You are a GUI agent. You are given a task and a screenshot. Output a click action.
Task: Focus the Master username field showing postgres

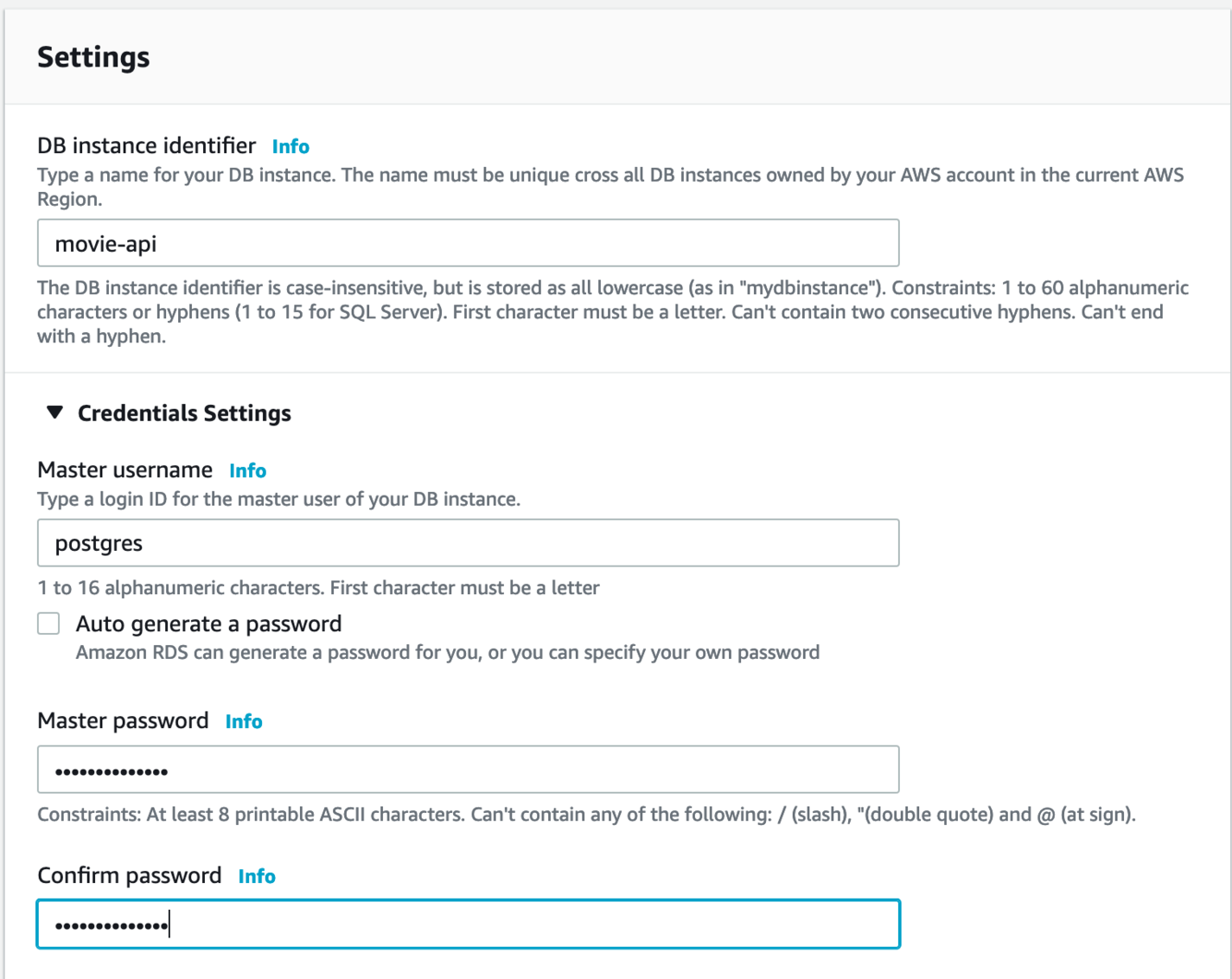(x=468, y=543)
